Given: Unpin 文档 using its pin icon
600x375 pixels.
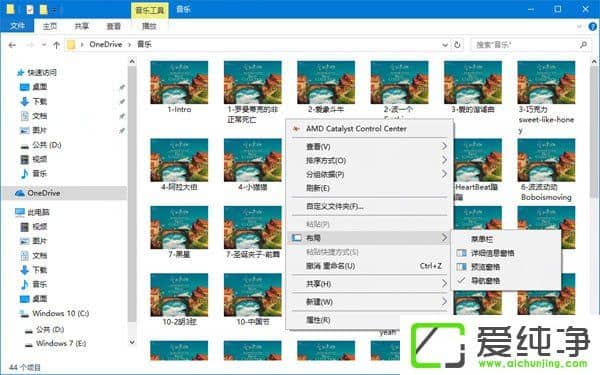Looking at the screenshot, I should 122,116.
